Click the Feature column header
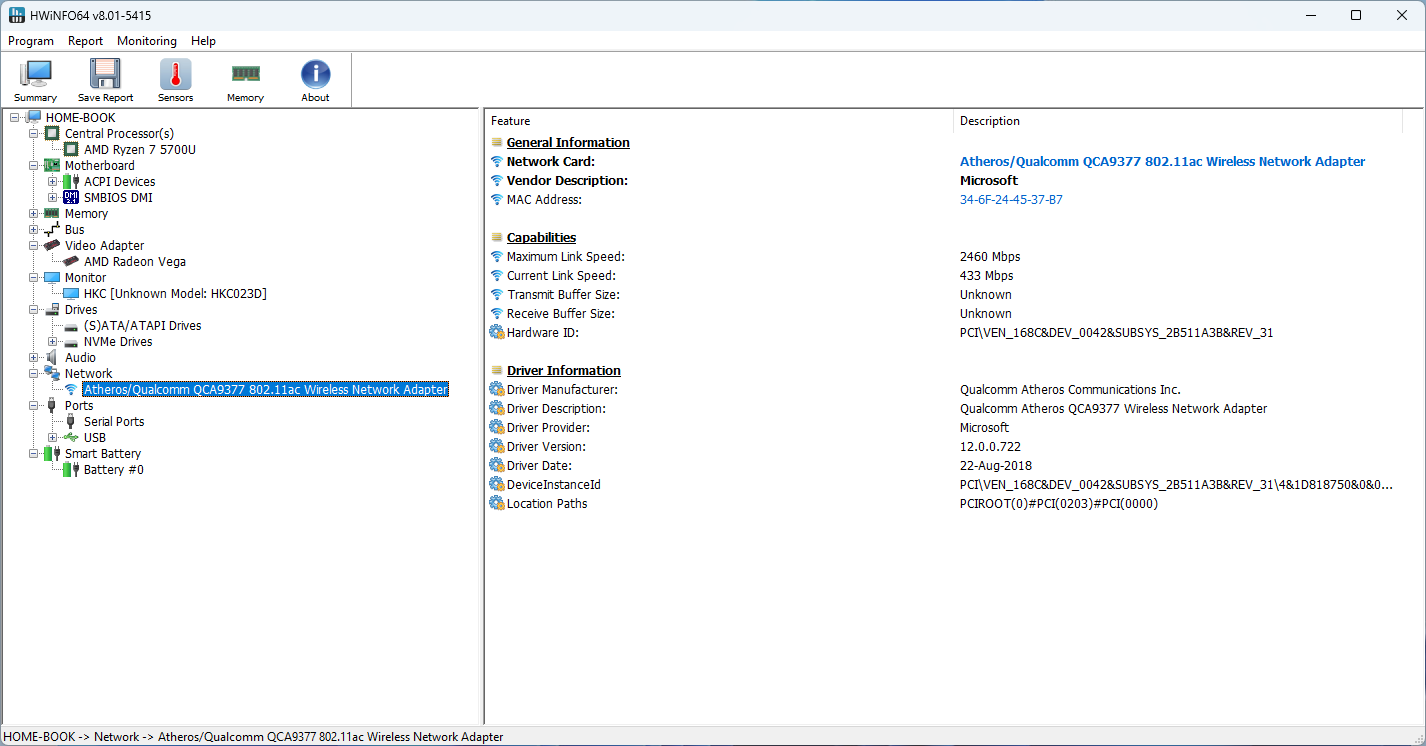 [x=719, y=121]
